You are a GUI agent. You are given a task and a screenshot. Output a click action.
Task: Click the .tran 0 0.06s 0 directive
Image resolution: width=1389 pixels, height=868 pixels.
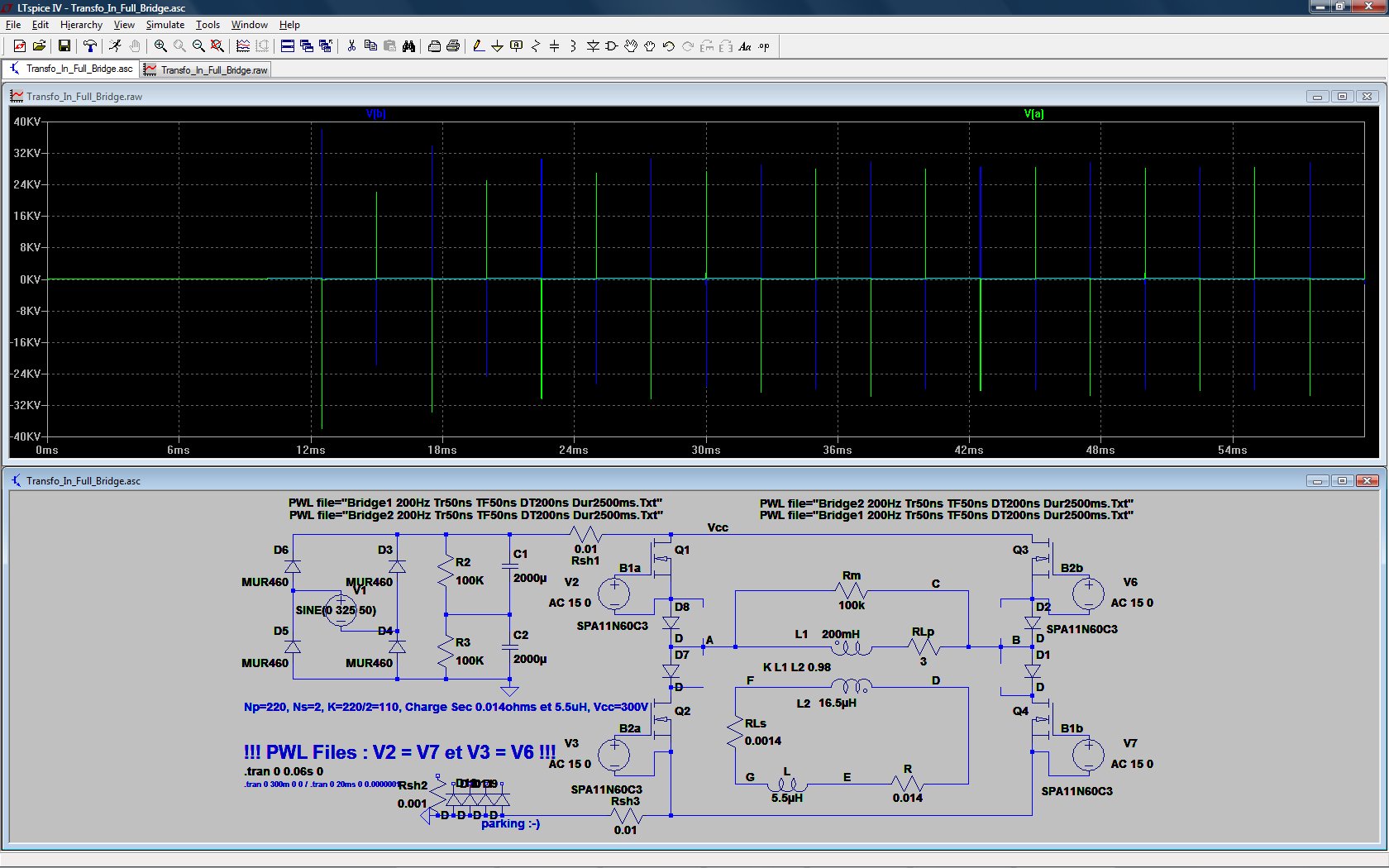click(284, 771)
